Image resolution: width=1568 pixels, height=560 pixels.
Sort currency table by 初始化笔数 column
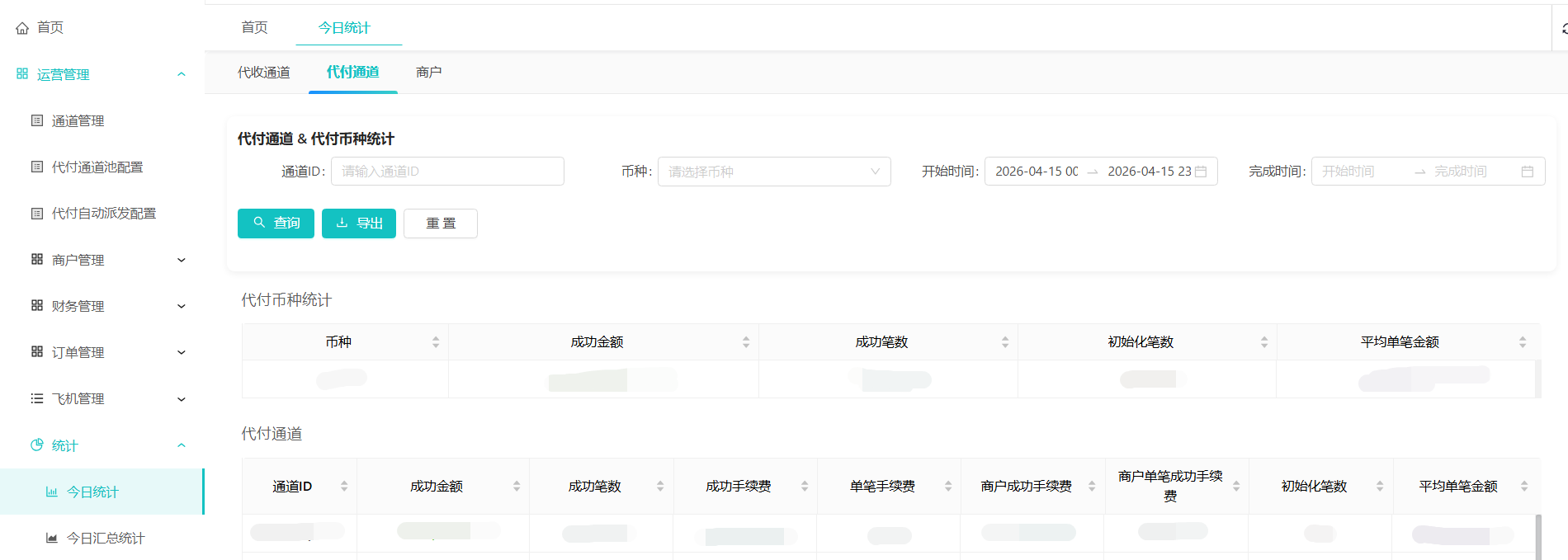coord(1264,341)
